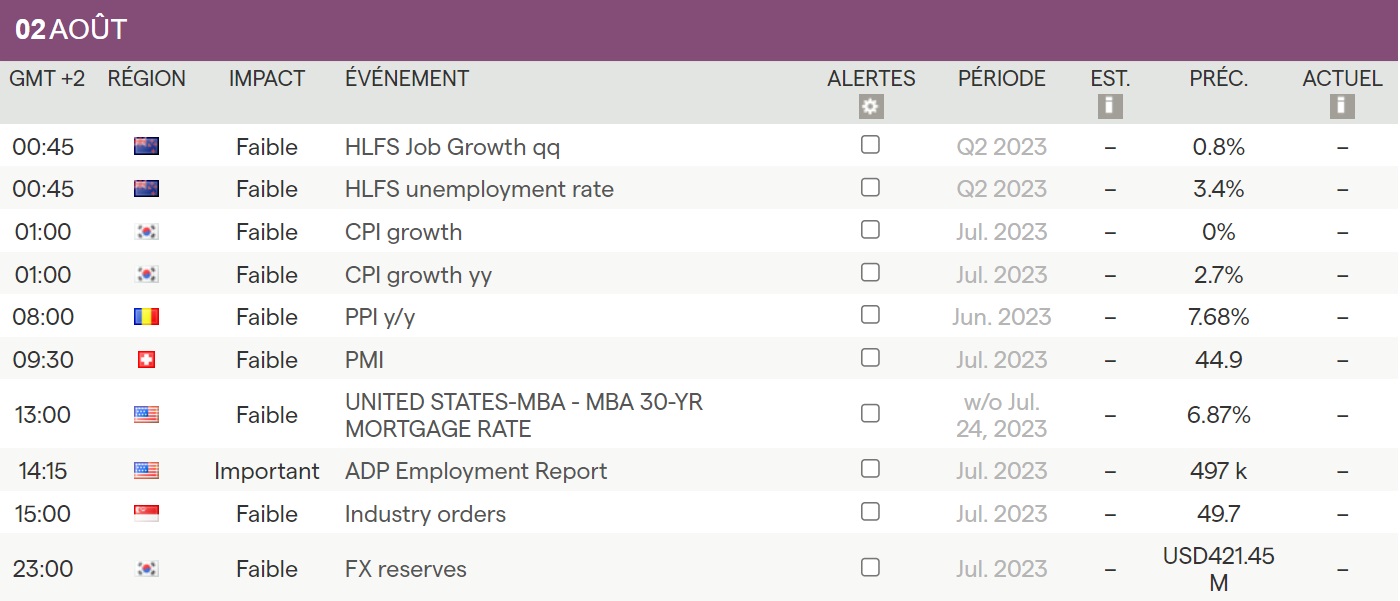Tick the alert checkbox for ADP Employment Report
Viewport: 1400px width, 601px height.
pyautogui.click(x=870, y=469)
